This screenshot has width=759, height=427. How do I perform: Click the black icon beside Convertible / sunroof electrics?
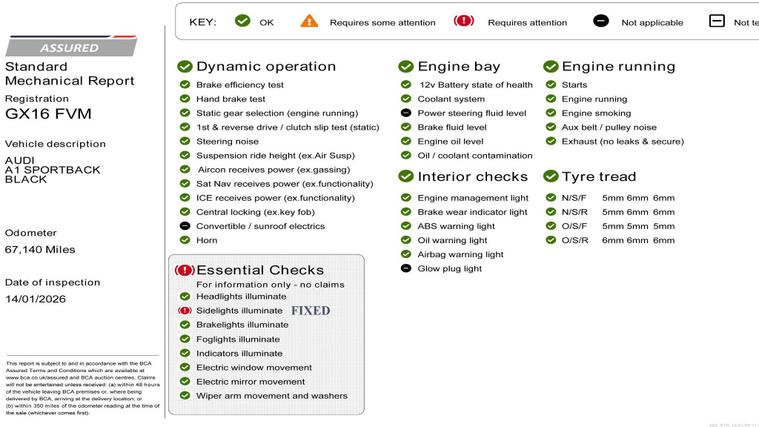click(185, 226)
